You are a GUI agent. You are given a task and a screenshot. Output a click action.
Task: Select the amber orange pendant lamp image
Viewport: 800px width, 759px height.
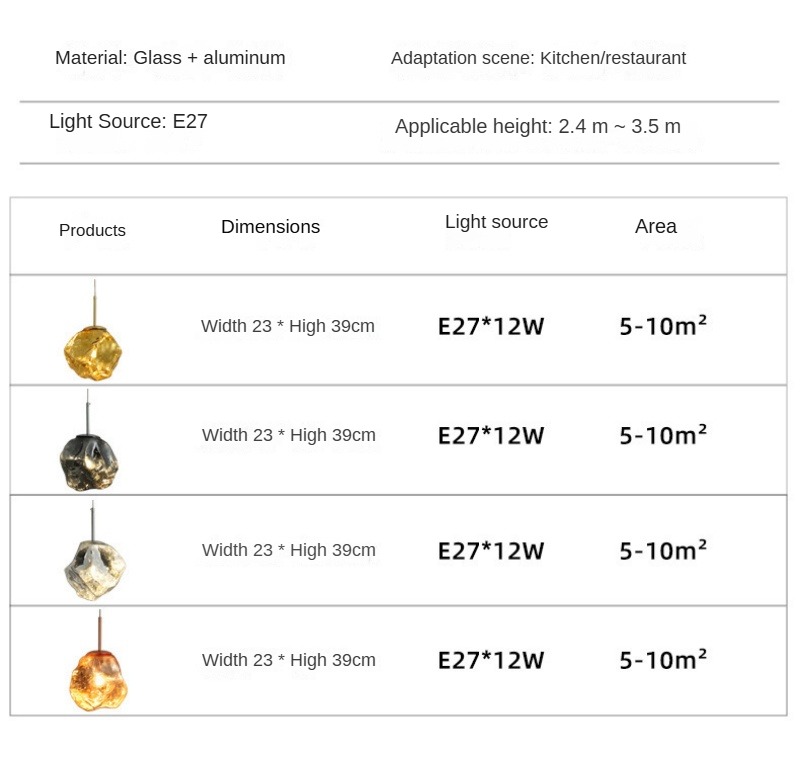tap(98, 676)
